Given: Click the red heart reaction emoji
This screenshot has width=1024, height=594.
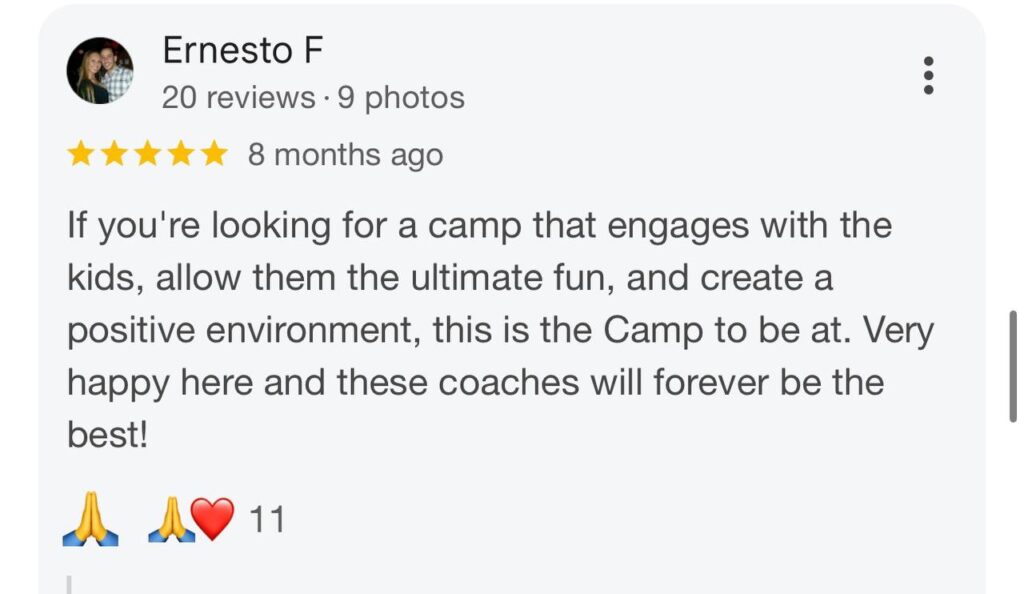Looking at the screenshot, I should coord(213,520).
